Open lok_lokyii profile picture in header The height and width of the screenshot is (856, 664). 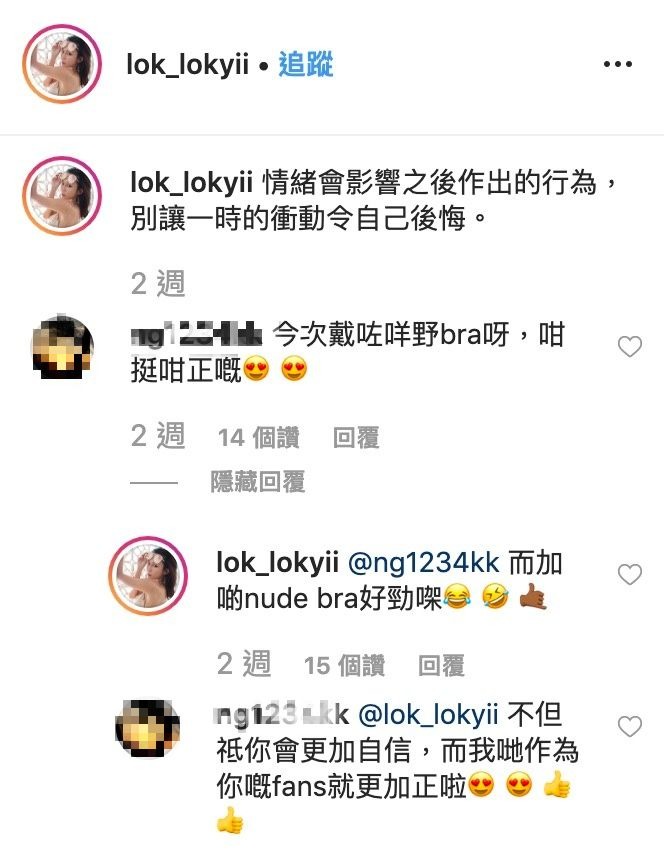point(62,64)
